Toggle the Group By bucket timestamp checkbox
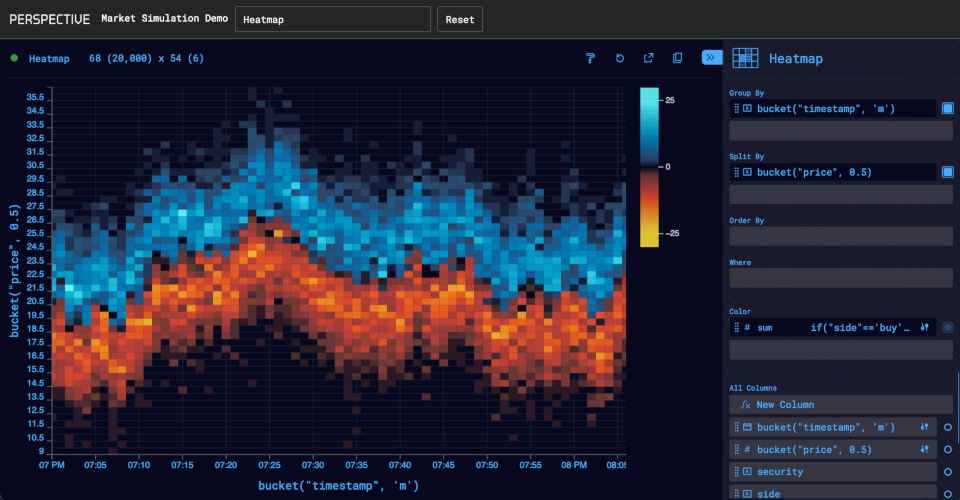960x500 pixels. pyautogui.click(x=947, y=108)
